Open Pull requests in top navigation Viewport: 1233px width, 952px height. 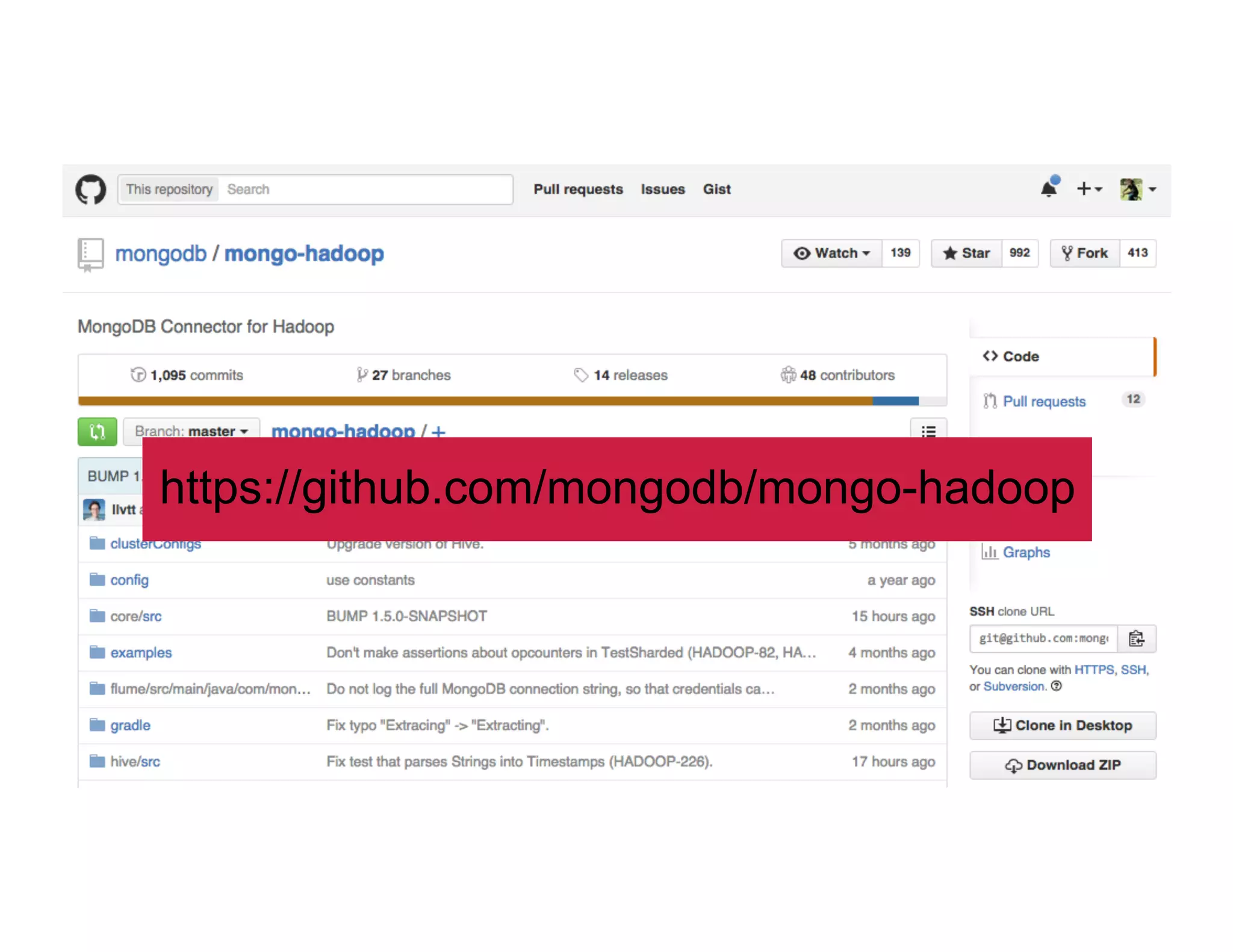click(x=578, y=190)
